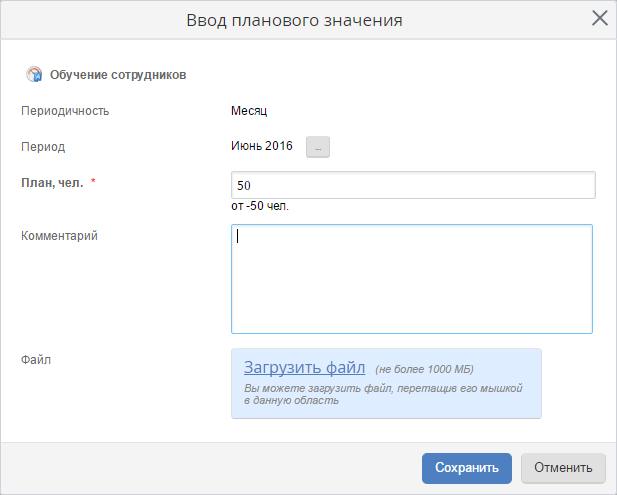Click the Периодичность label
The width and height of the screenshot is (617, 495).
click(65, 111)
